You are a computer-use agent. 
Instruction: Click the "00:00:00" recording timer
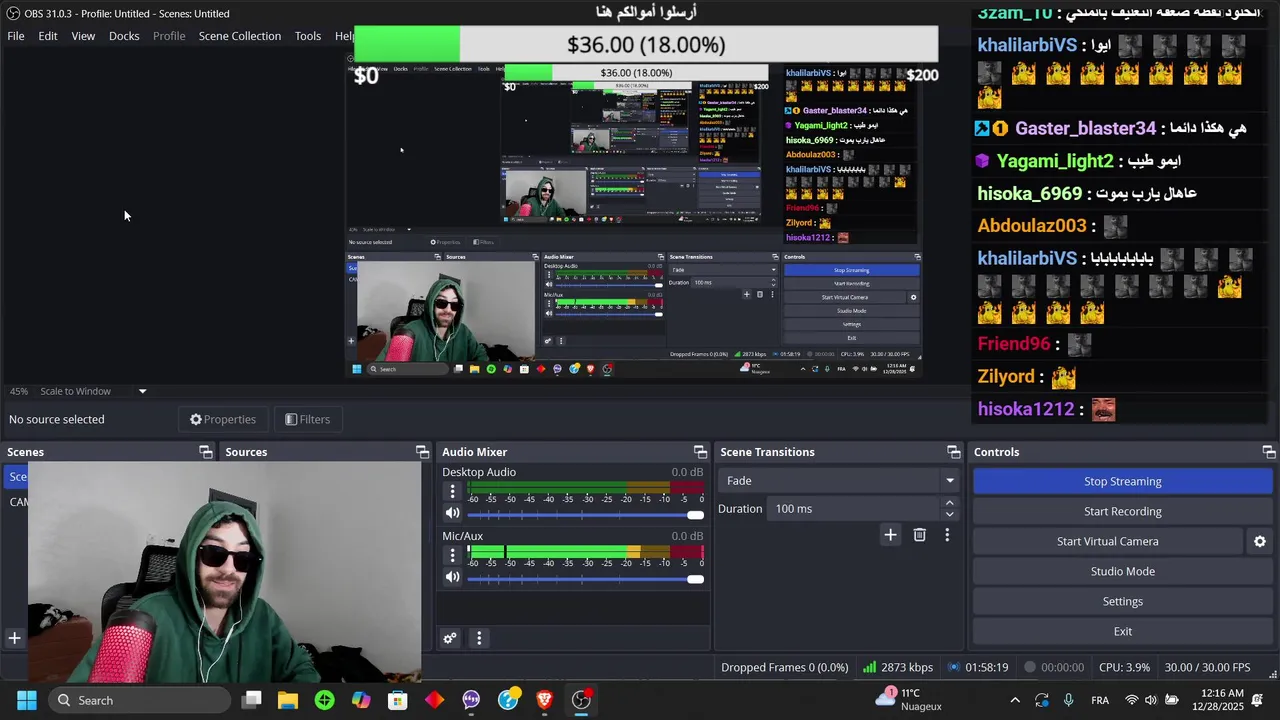coord(1062,667)
